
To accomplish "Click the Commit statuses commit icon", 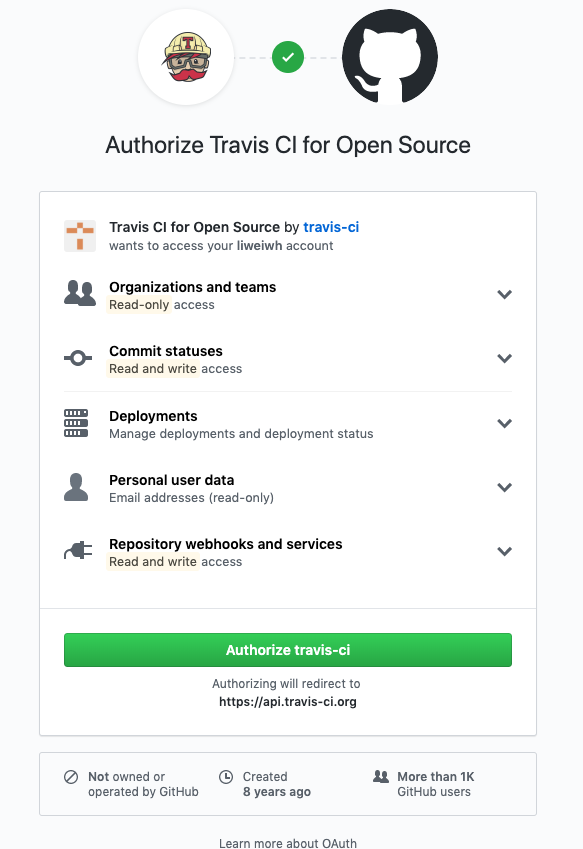I will [x=78, y=358].
